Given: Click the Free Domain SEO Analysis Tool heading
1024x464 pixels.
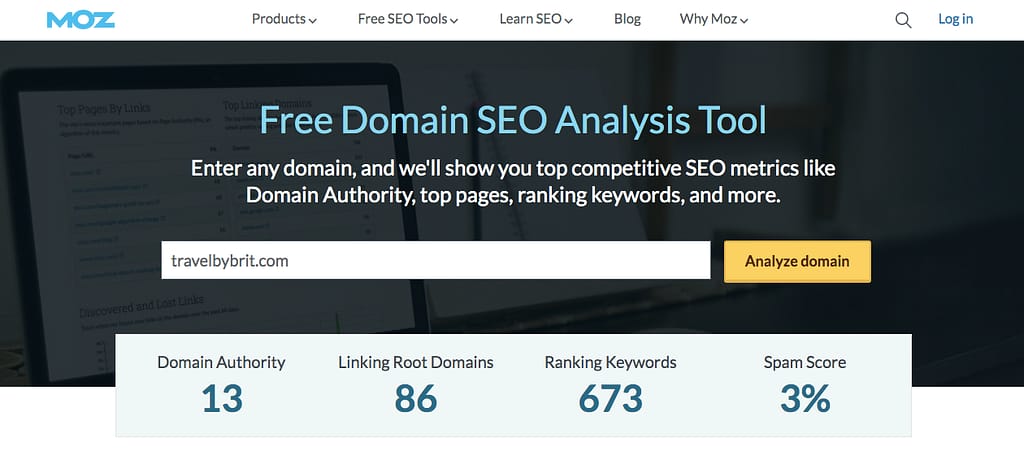Looking at the screenshot, I should point(512,120).
